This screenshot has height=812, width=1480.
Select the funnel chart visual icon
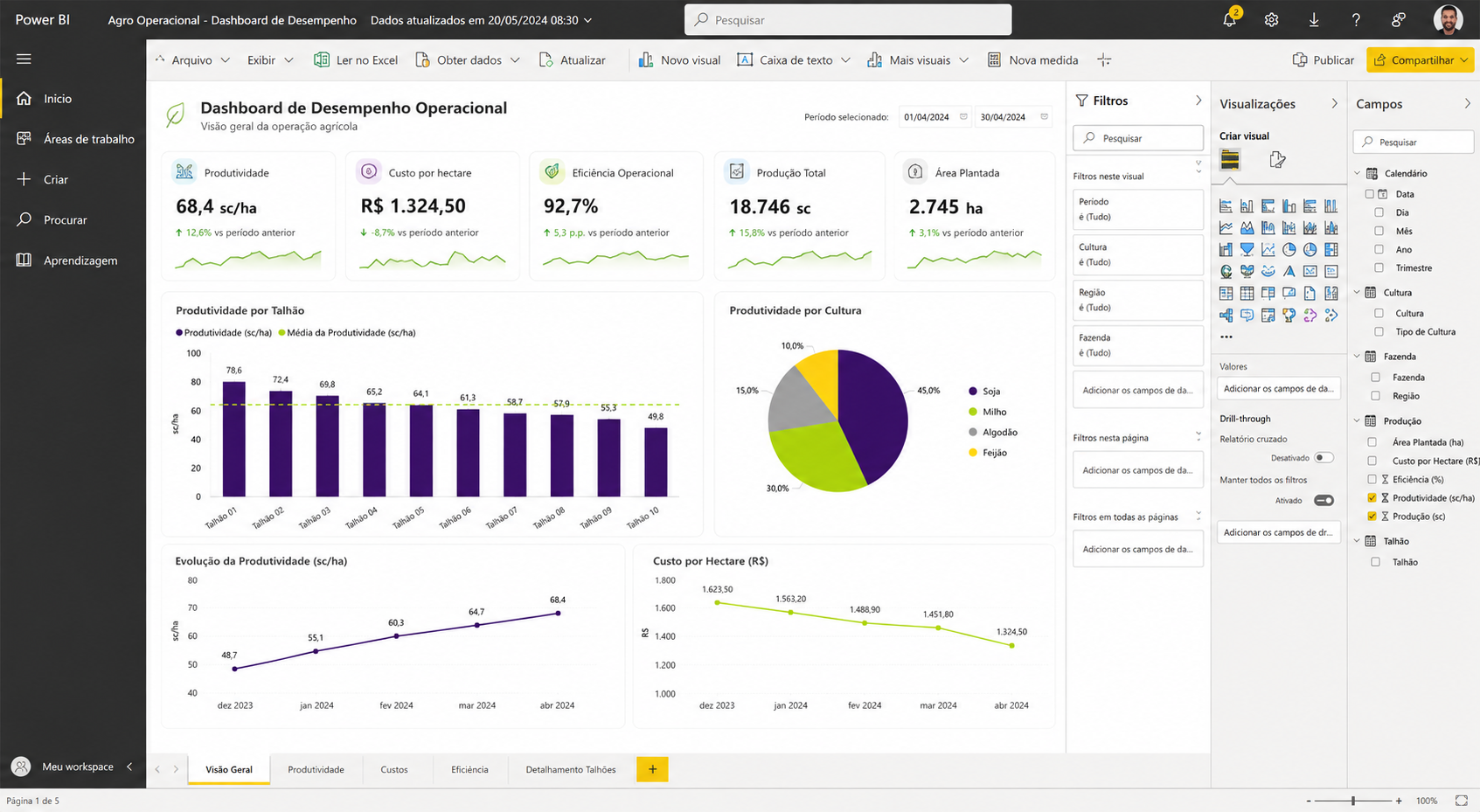click(1247, 250)
